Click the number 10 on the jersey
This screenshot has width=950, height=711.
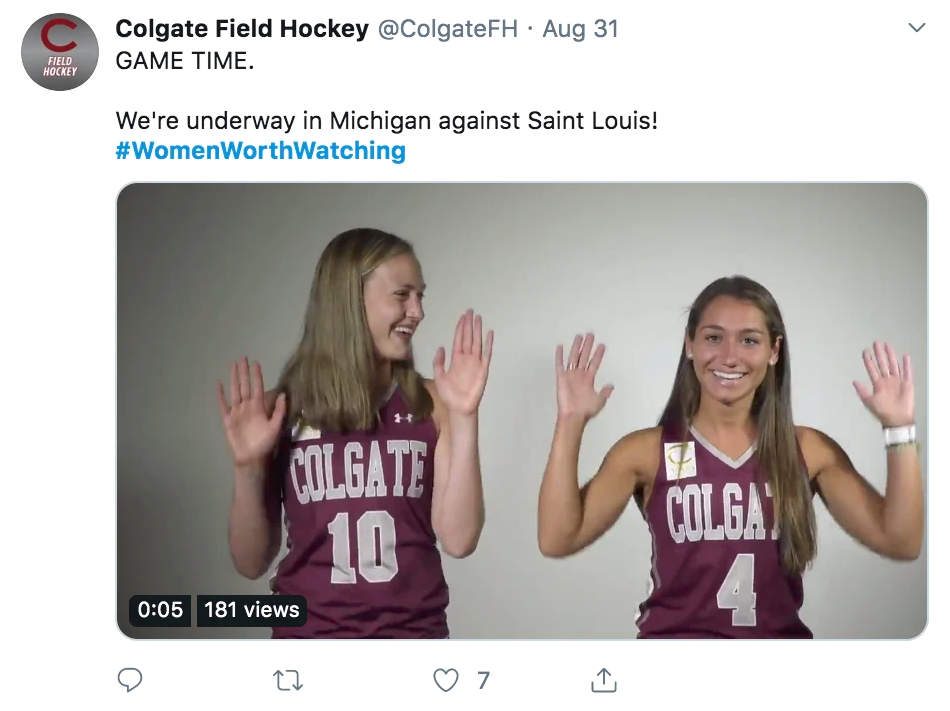tap(363, 547)
